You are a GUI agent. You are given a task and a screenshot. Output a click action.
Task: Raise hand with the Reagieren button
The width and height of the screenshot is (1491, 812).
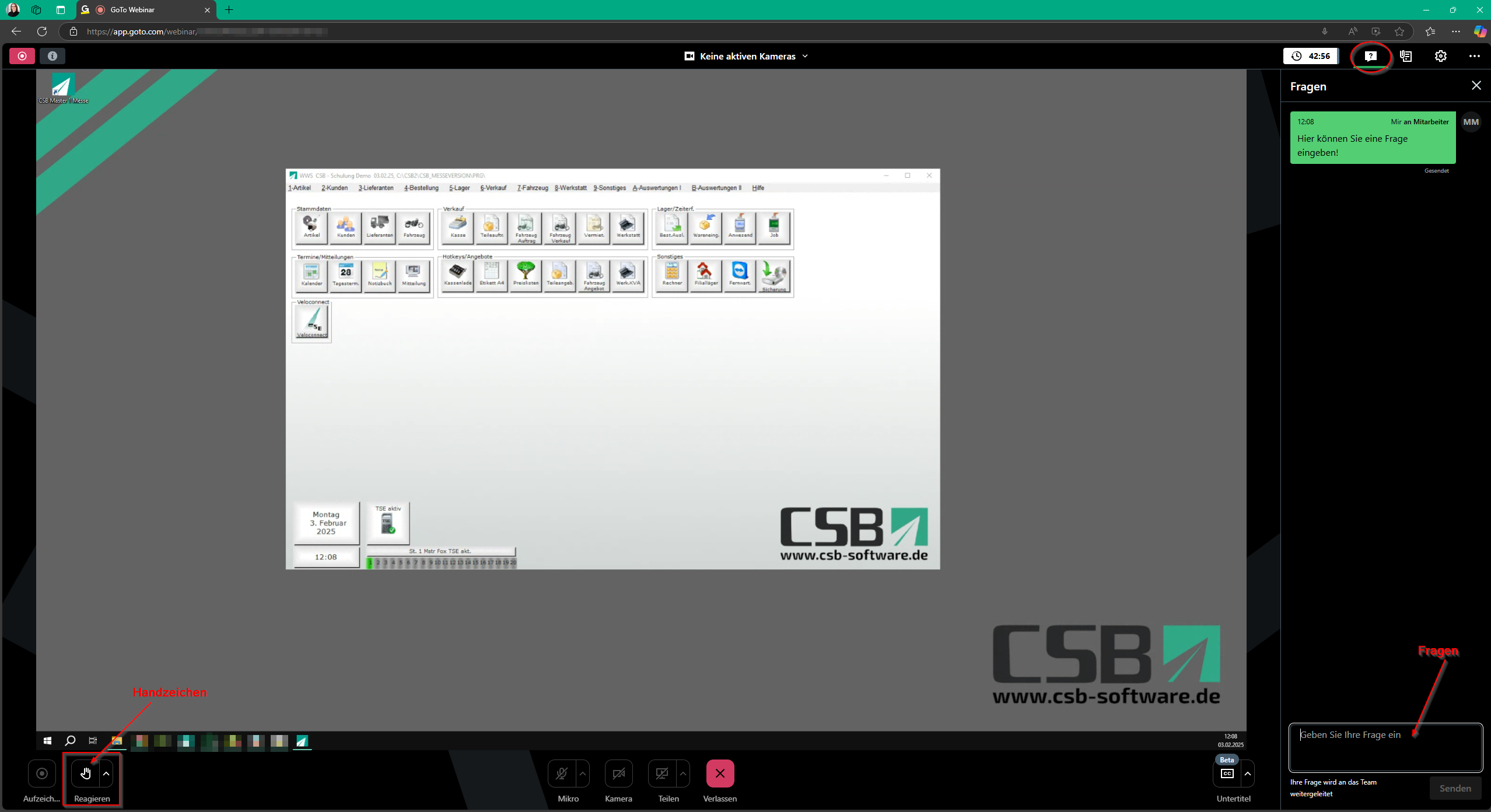(86, 773)
